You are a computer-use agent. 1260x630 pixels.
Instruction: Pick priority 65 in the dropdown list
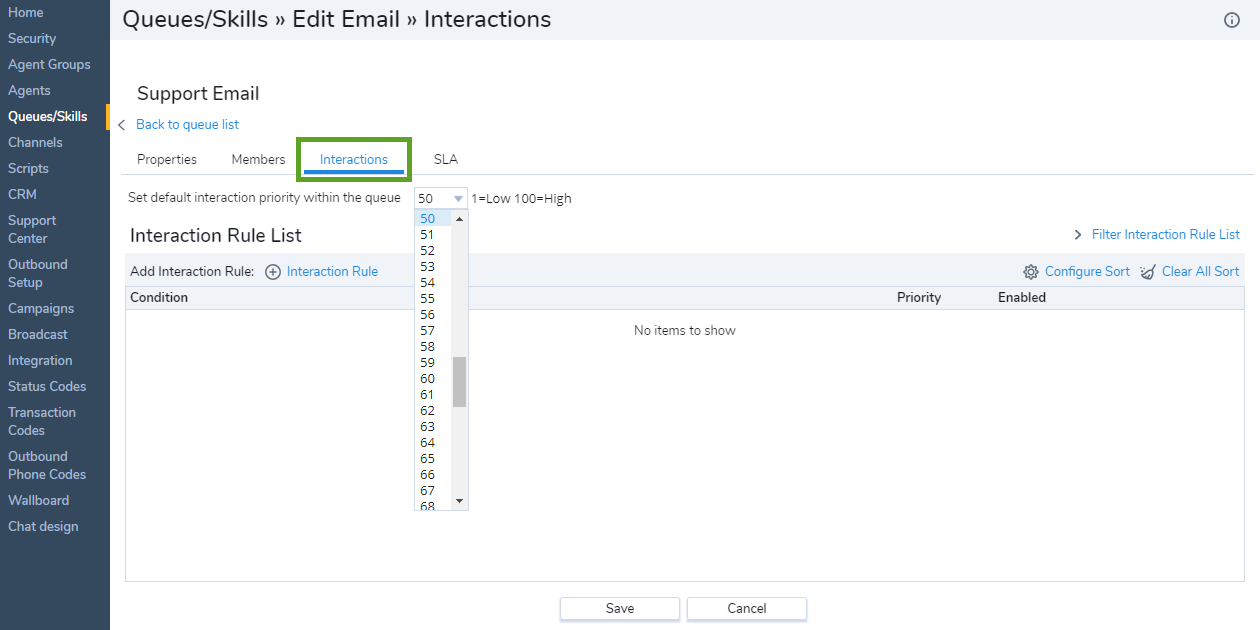pyautogui.click(x=433, y=458)
